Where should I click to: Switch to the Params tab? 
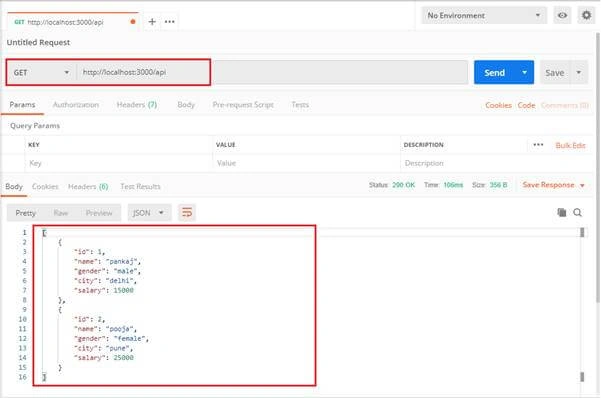[x=22, y=105]
